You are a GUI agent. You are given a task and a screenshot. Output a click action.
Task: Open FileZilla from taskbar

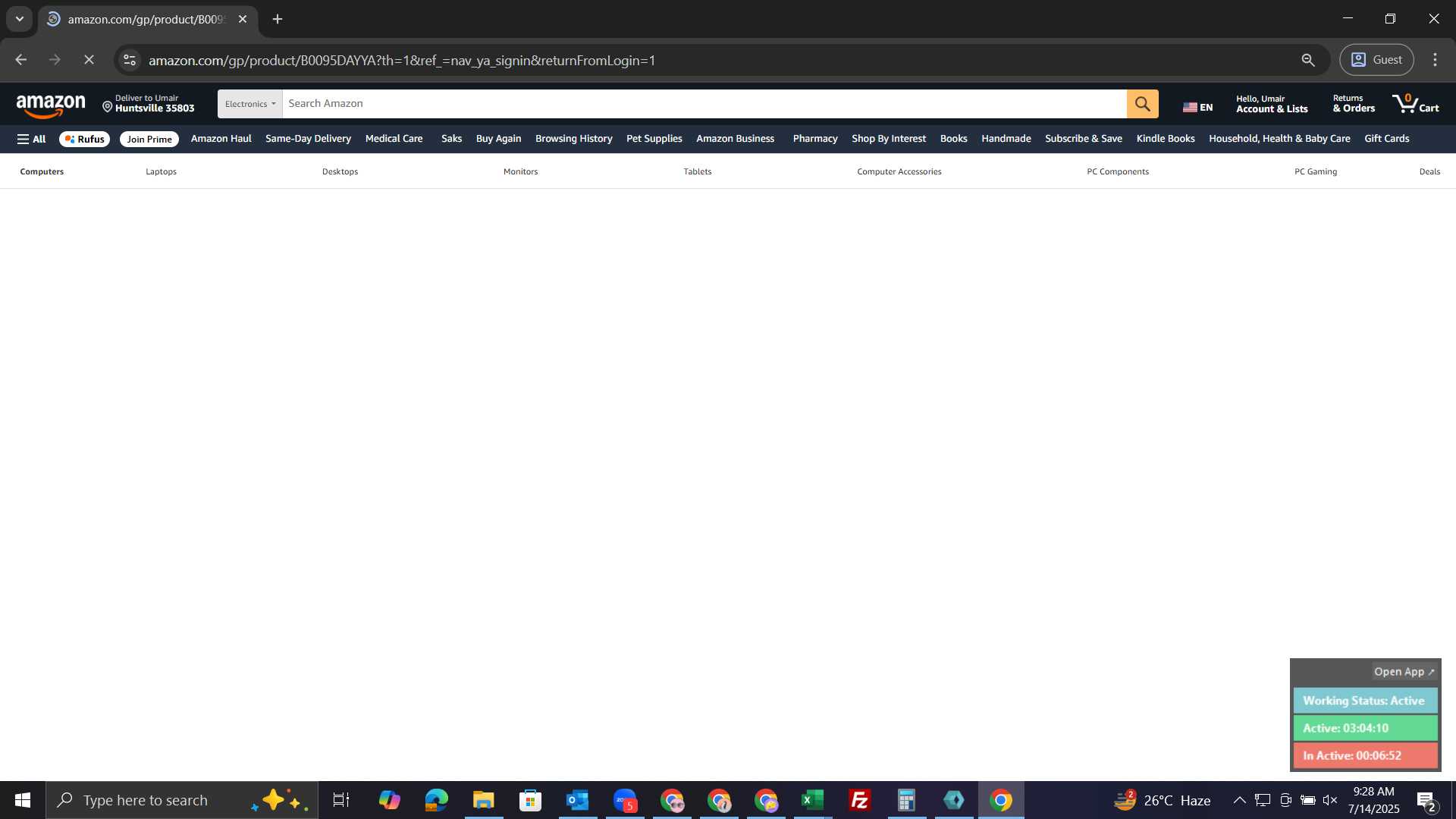point(860,800)
